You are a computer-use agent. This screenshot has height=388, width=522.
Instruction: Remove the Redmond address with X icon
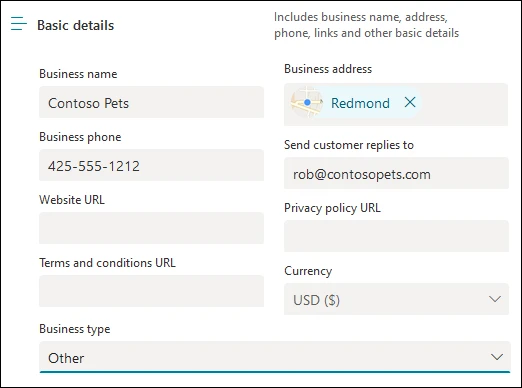click(x=410, y=102)
